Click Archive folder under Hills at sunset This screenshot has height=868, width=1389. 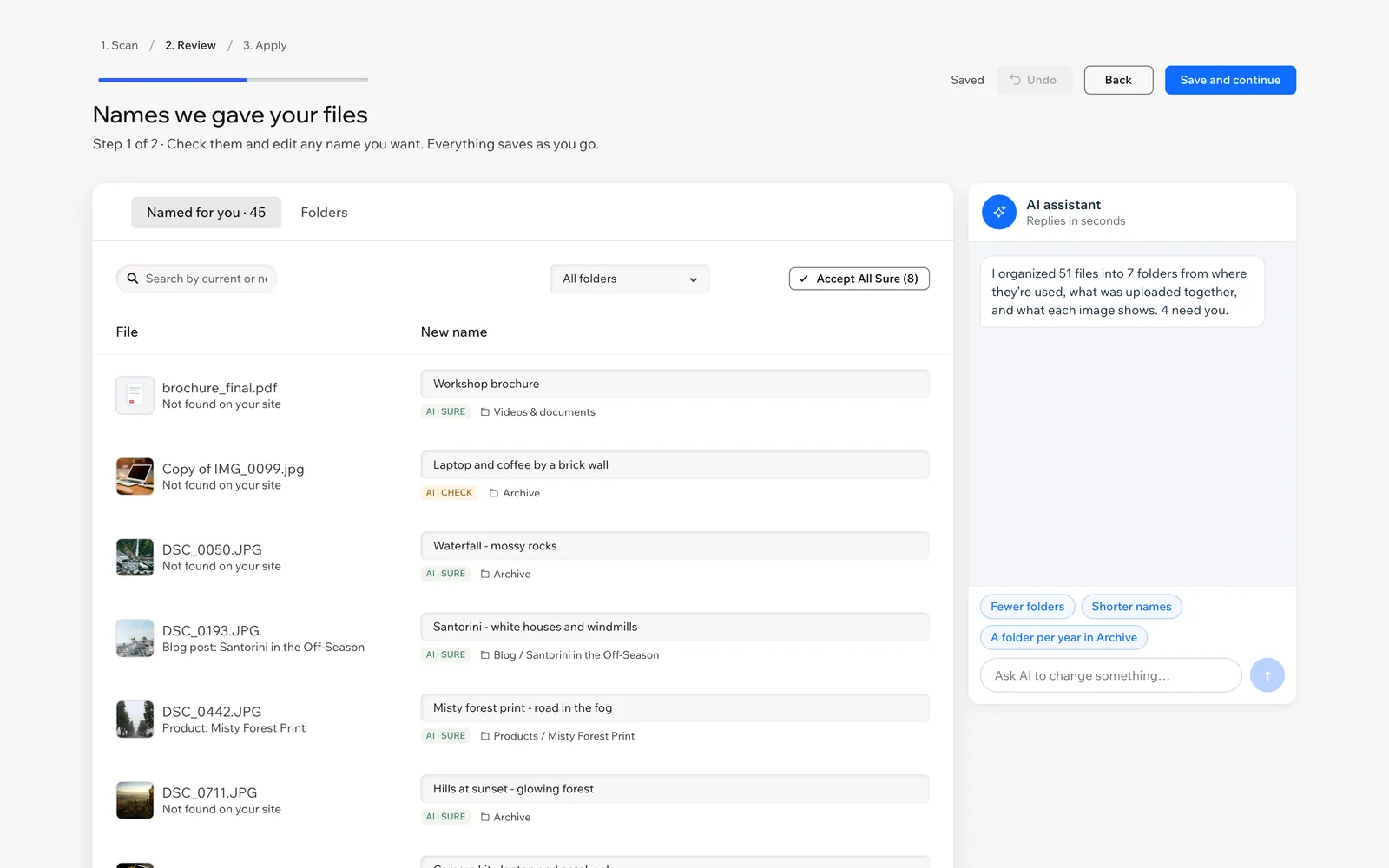point(505,818)
